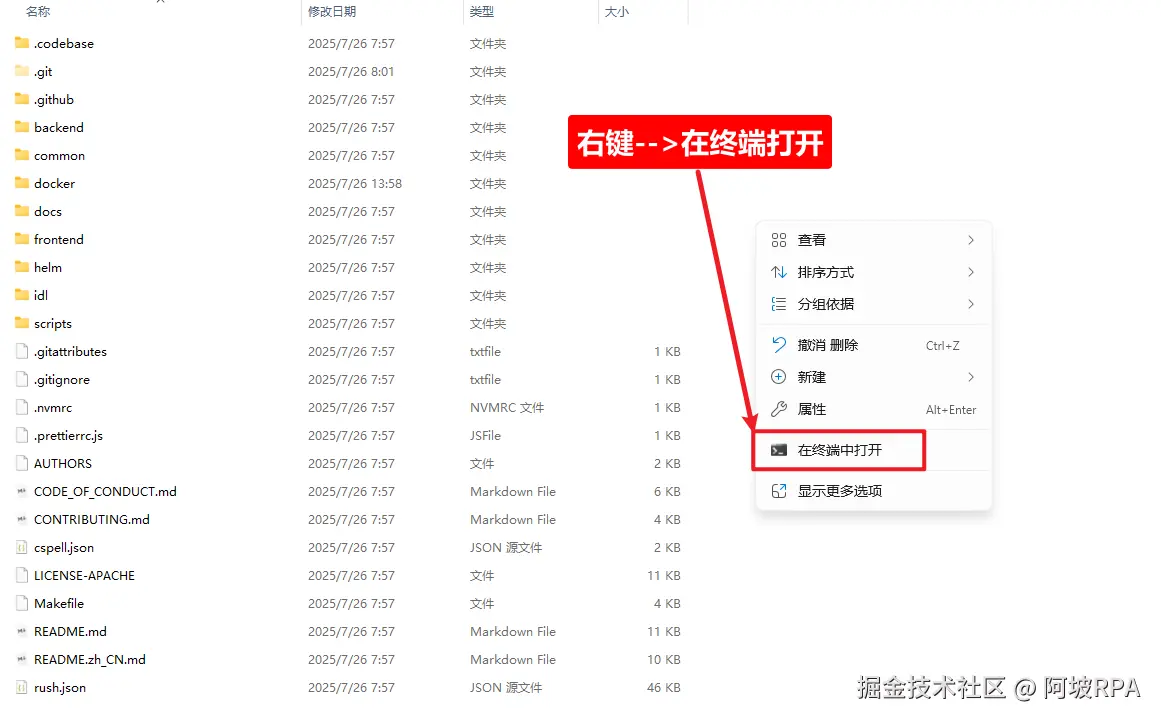Select the .nvmrc file icon
Image resolution: width=1161 pixels, height=722 pixels.
coord(22,407)
